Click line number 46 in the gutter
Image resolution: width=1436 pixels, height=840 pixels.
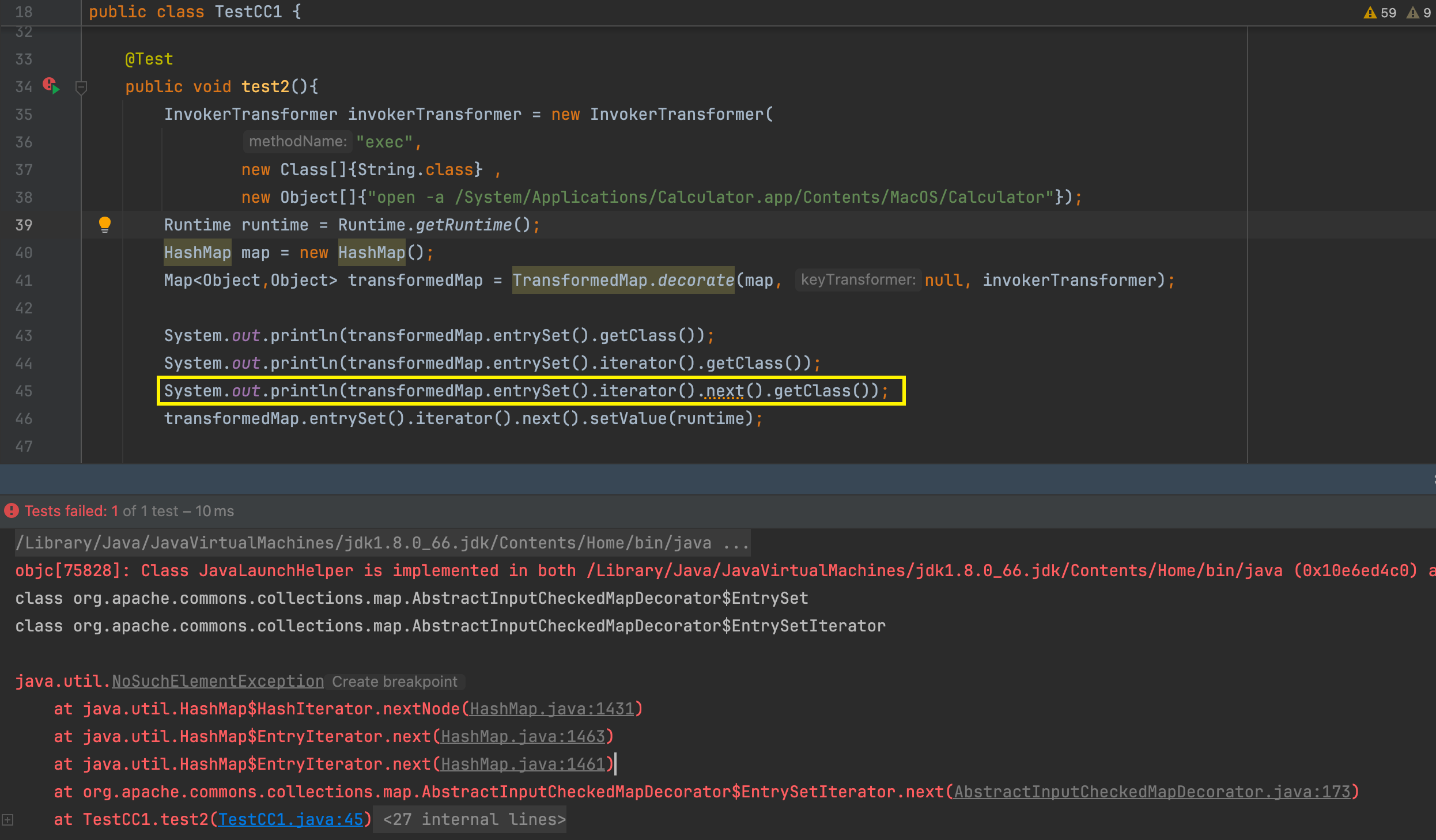pyautogui.click(x=24, y=419)
